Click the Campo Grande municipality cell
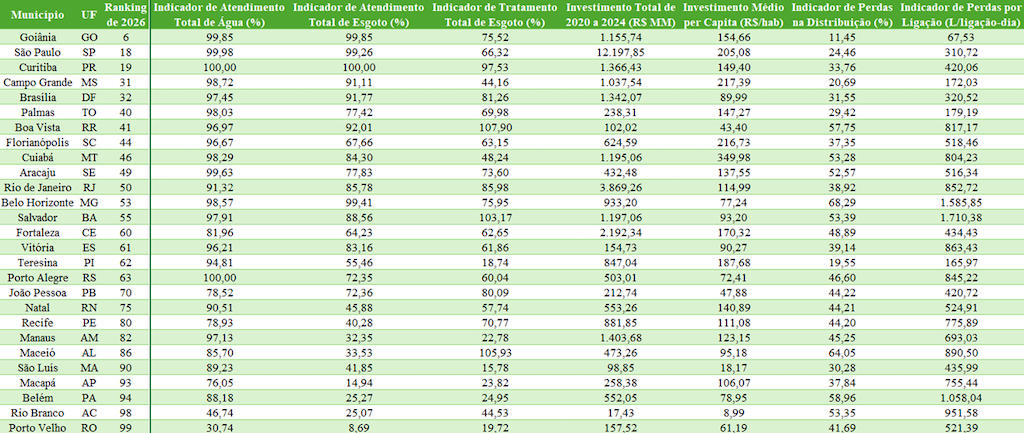 tap(38, 82)
